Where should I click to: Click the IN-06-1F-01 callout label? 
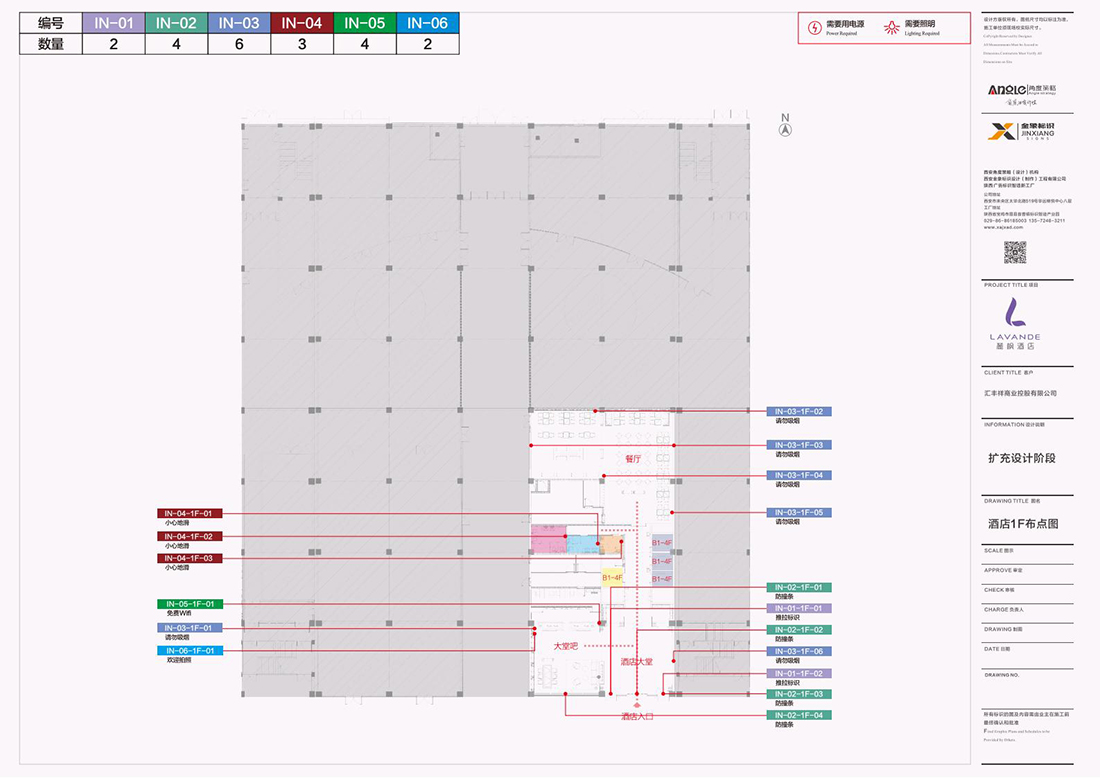[x=190, y=651]
